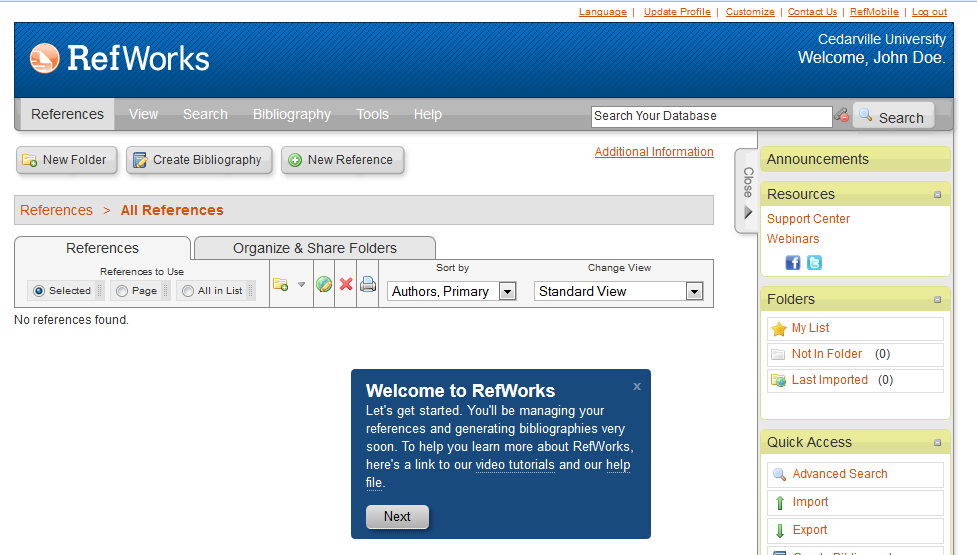Click the Search button in header bar

[893, 116]
